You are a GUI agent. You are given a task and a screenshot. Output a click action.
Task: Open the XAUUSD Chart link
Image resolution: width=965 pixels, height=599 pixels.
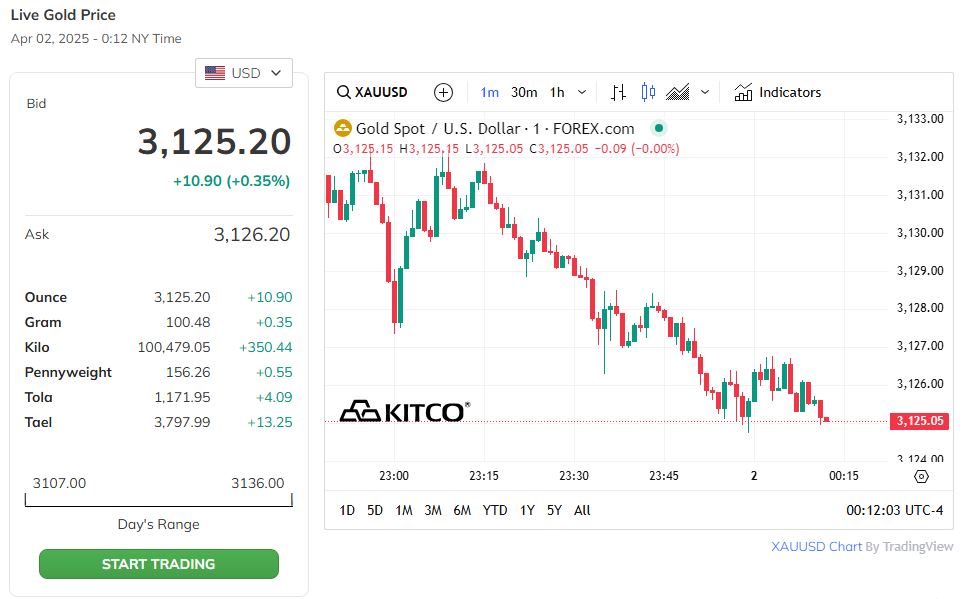click(x=816, y=547)
